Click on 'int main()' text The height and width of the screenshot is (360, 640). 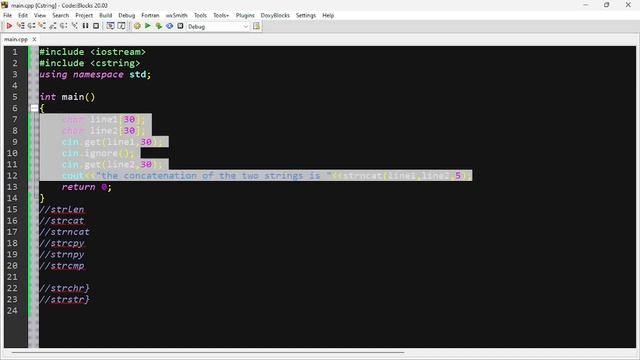67,97
